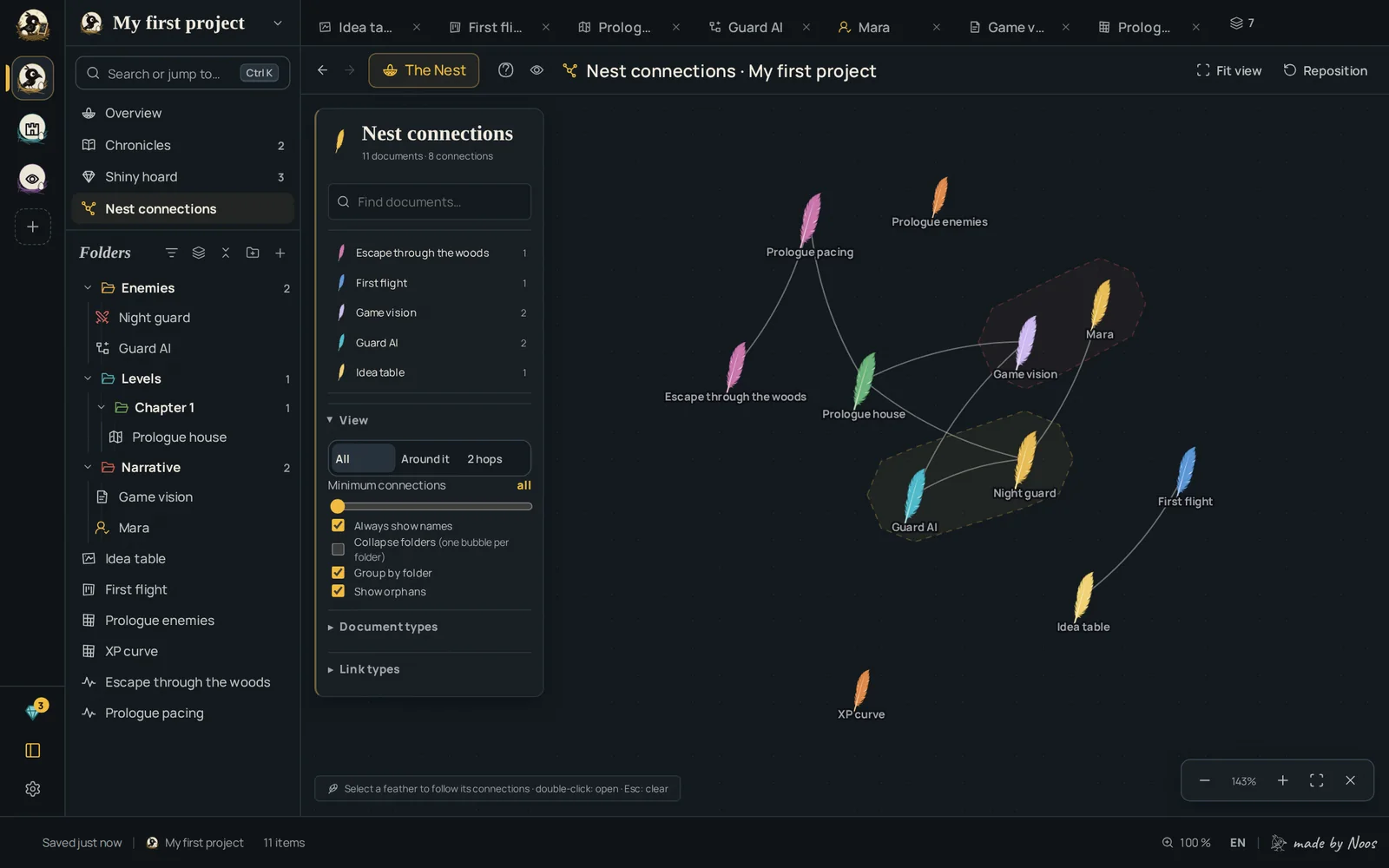Open the gem notifications icon with badge
The image size is (1389, 868).
click(x=34, y=711)
